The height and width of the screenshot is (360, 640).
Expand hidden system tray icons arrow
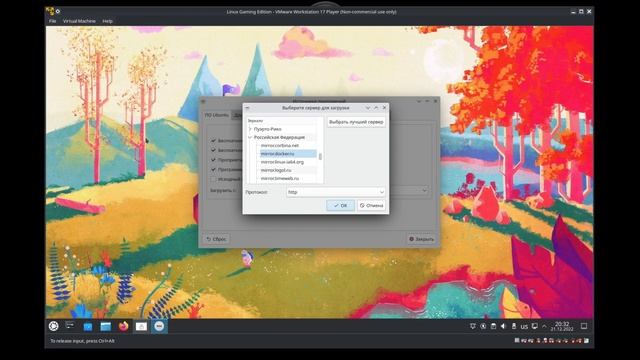point(544,326)
